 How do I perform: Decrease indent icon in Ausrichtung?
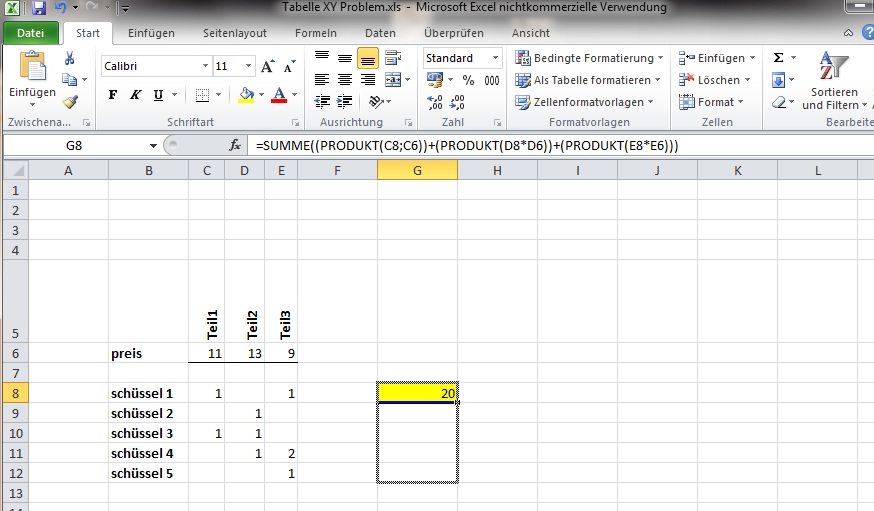(322, 101)
